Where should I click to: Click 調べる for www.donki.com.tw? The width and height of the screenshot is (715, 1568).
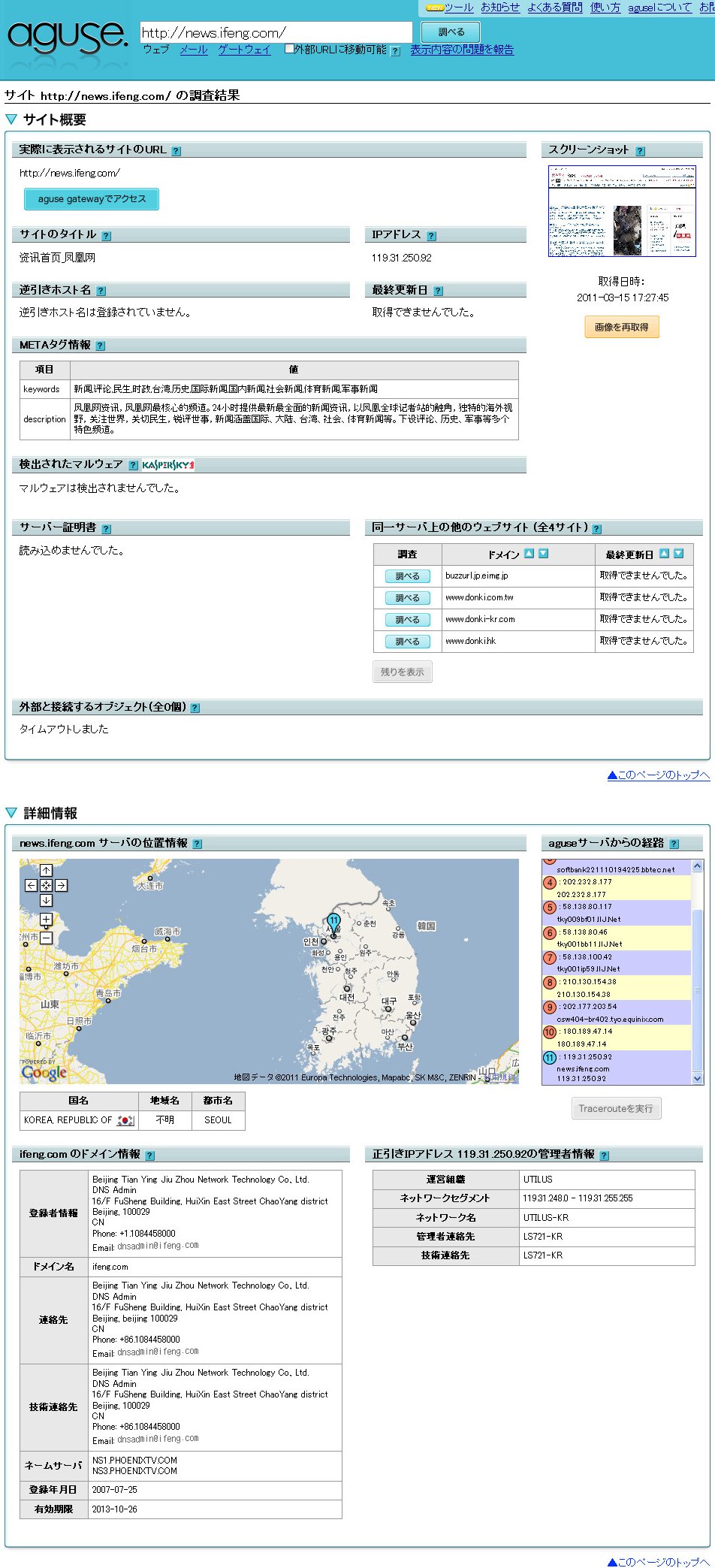pos(408,598)
